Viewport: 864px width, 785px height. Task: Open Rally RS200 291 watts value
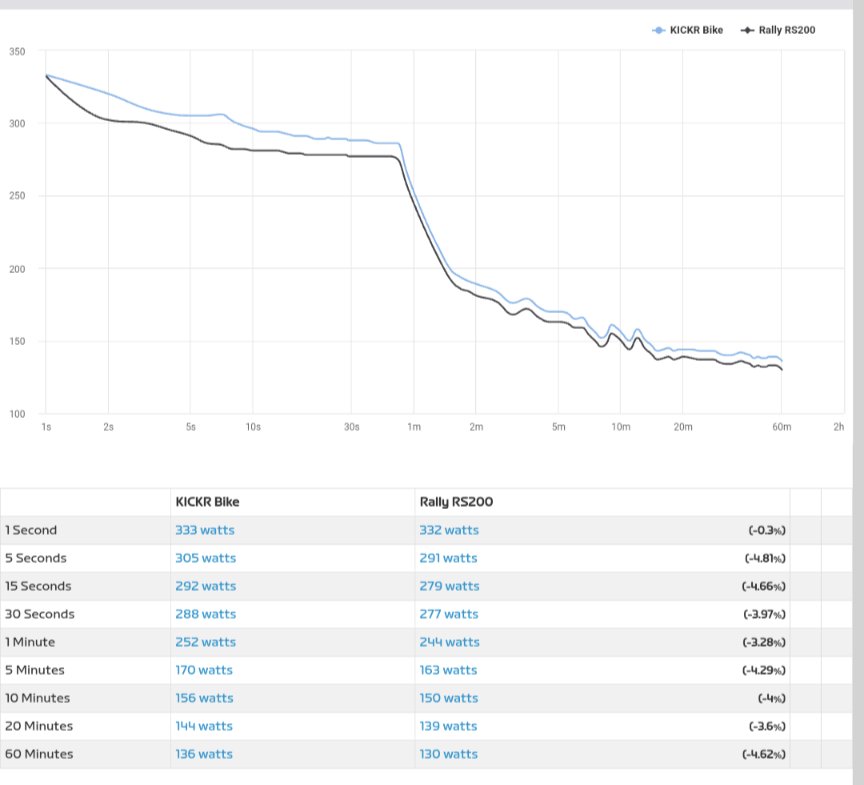(x=449, y=558)
